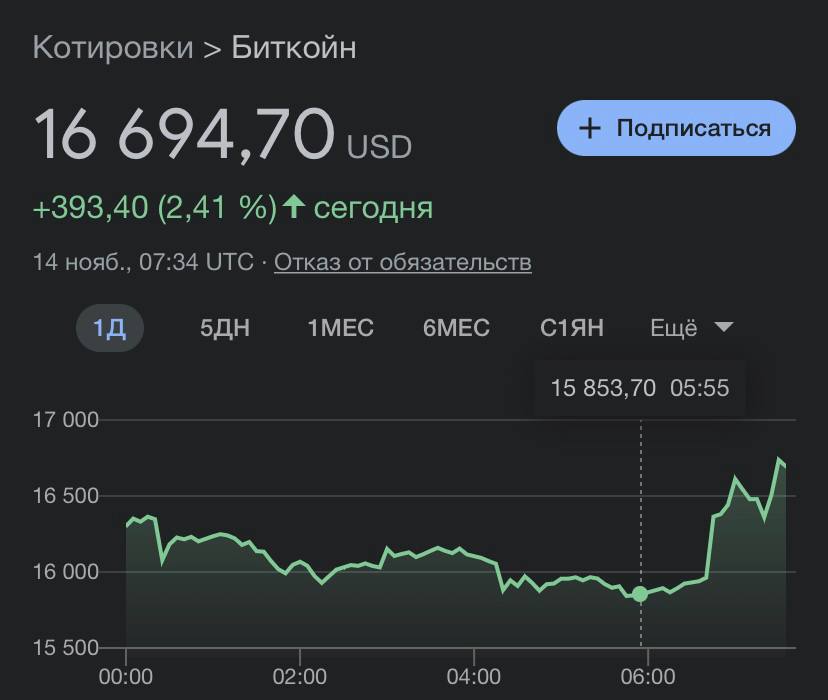828x700 pixels.
Task: Click the Биткойн breadcrumb title
Action: [294, 48]
